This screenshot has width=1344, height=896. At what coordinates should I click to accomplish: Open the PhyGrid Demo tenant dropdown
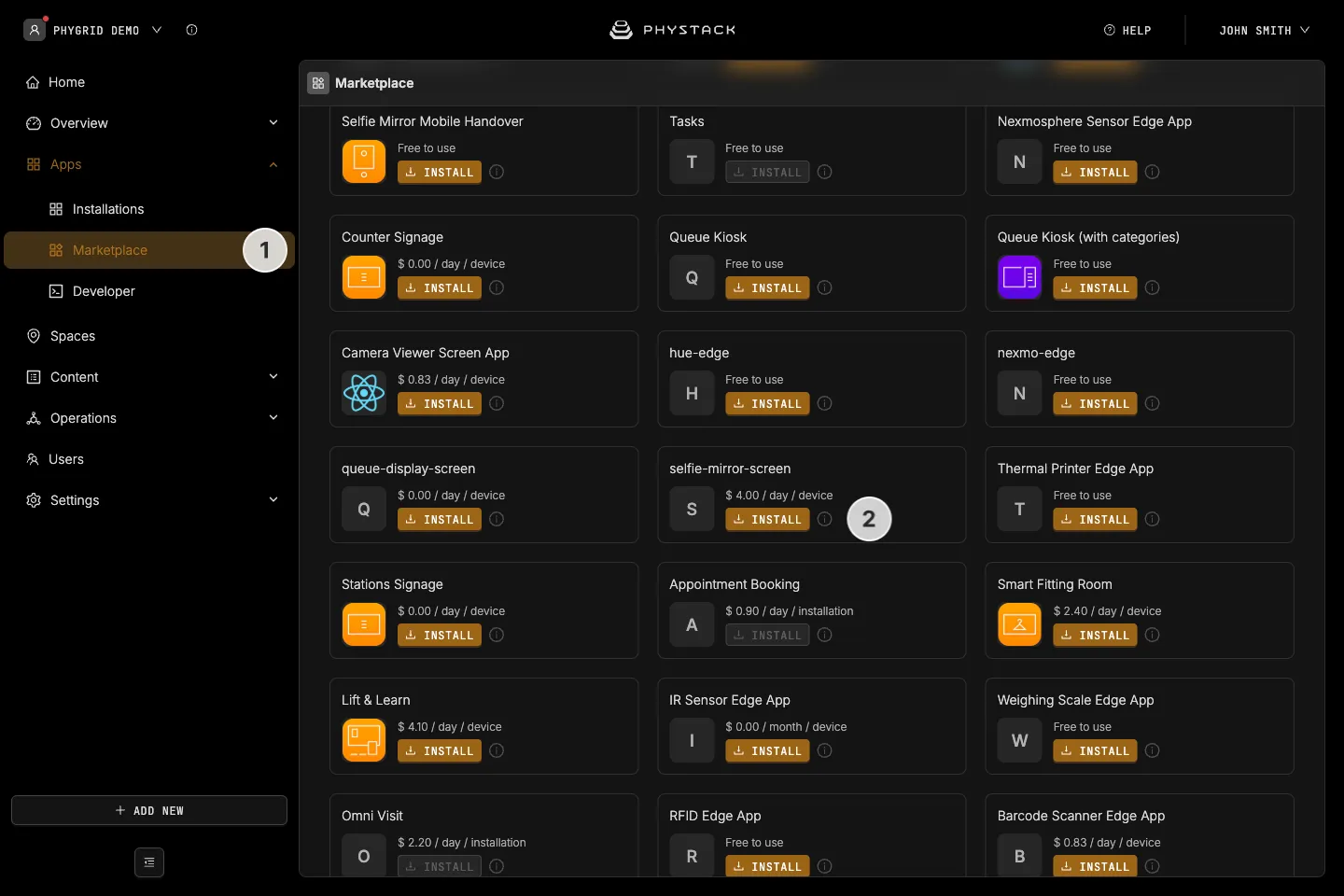93,30
